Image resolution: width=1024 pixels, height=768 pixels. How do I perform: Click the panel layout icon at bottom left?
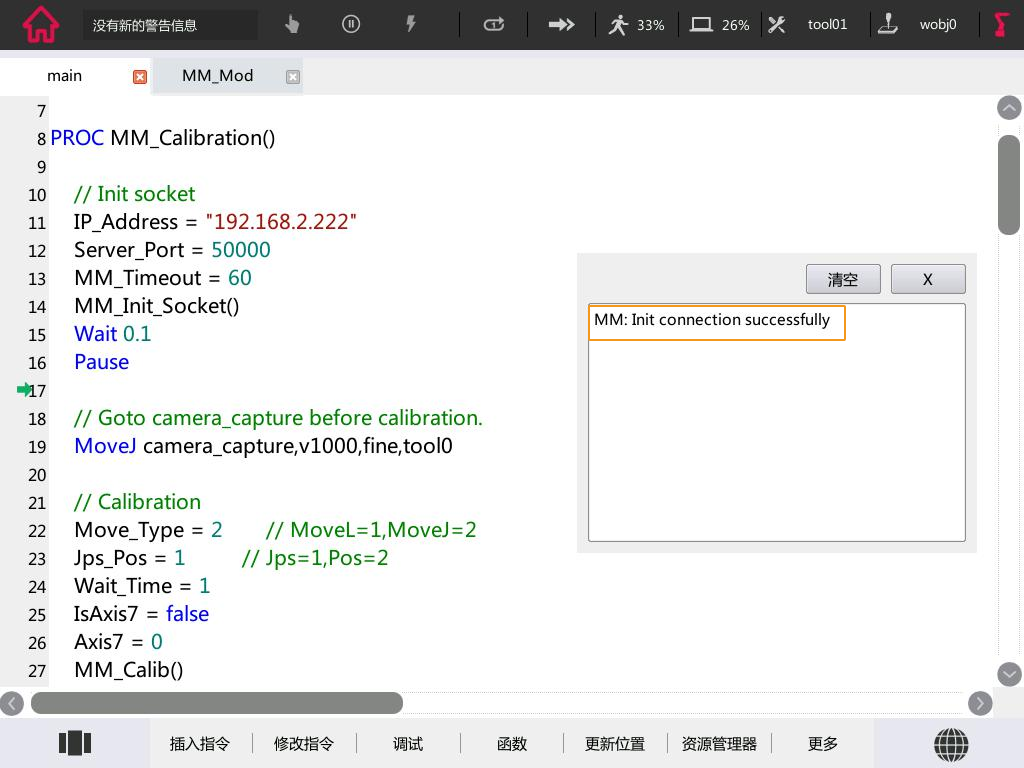(75, 743)
